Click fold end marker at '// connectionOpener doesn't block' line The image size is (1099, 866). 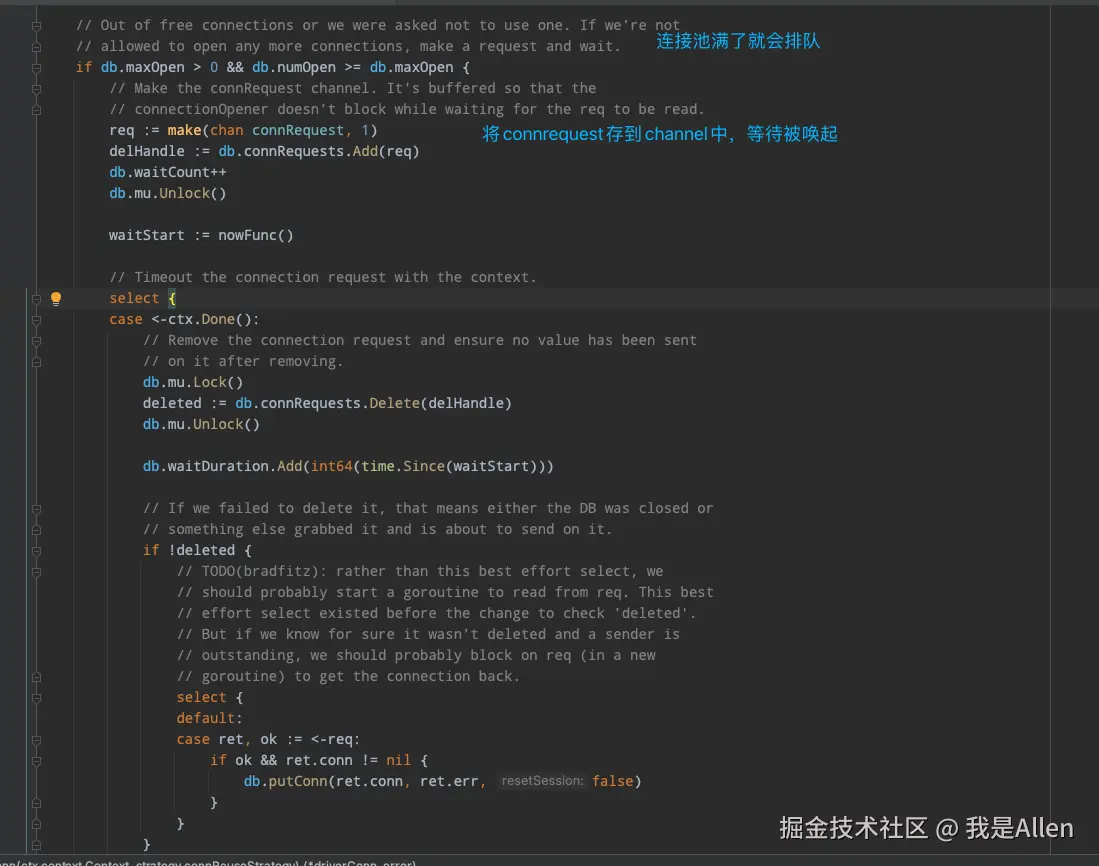pos(36,110)
